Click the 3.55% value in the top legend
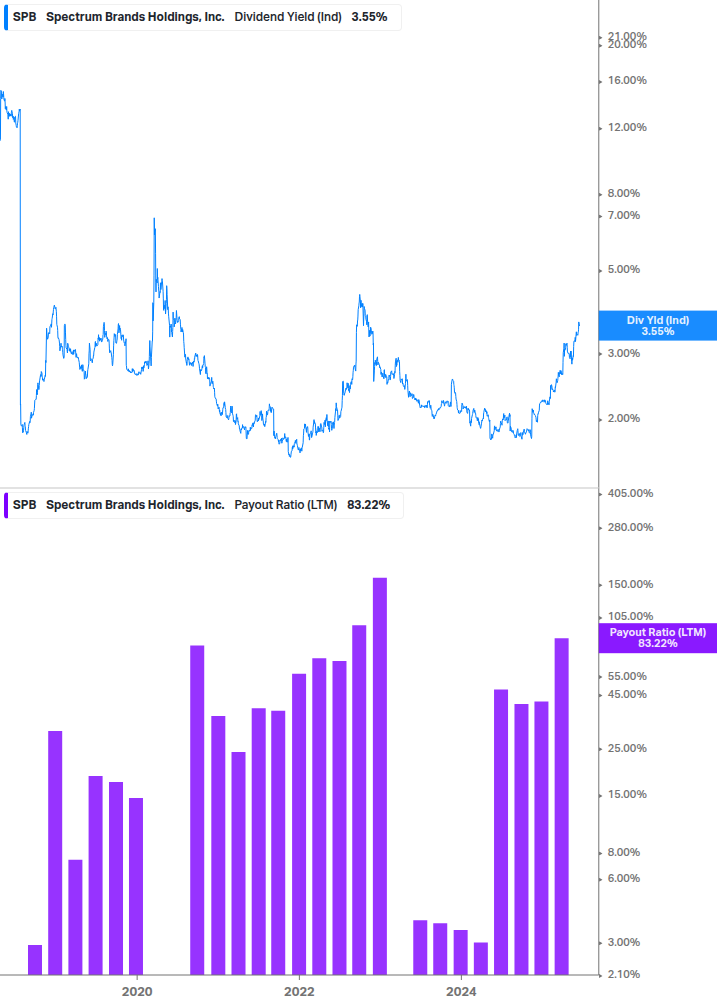The width and height of the screenshot is (717, 1005). click(369, 17)
